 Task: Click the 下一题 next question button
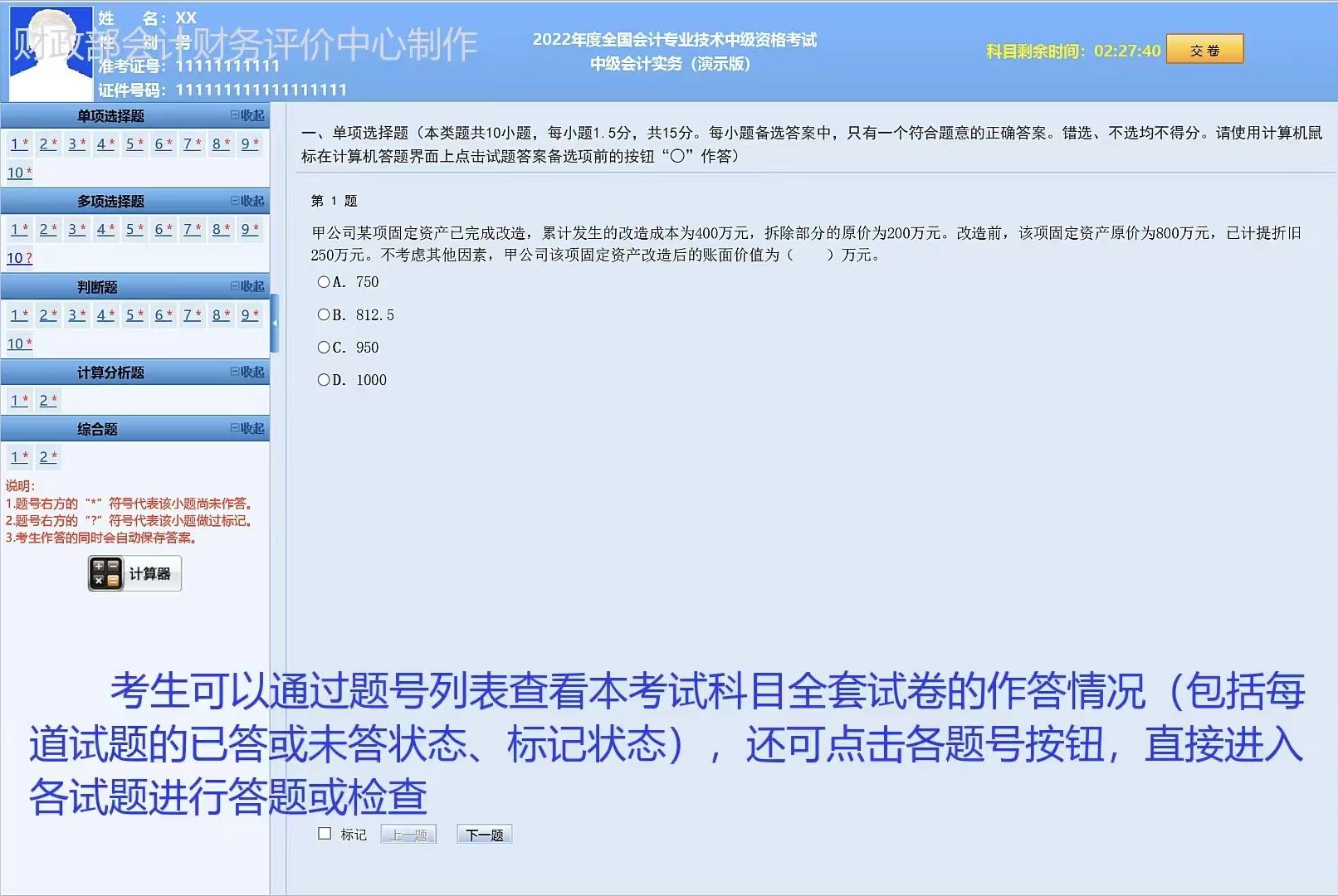pos(484,834)
